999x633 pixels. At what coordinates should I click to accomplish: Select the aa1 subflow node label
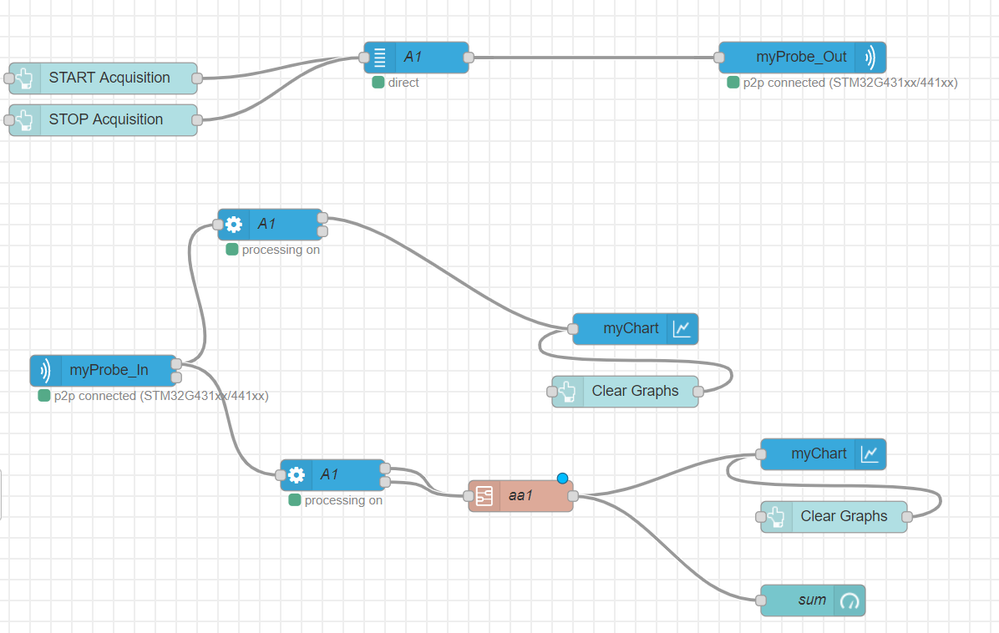pos(520,495)
